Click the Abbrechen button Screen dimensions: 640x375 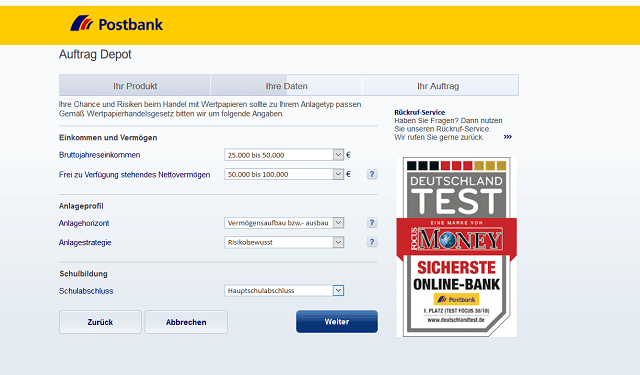[x=186, y=322]
